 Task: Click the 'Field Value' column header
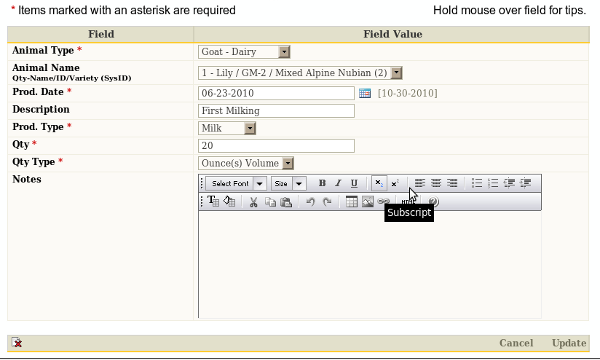coord(393,34)
